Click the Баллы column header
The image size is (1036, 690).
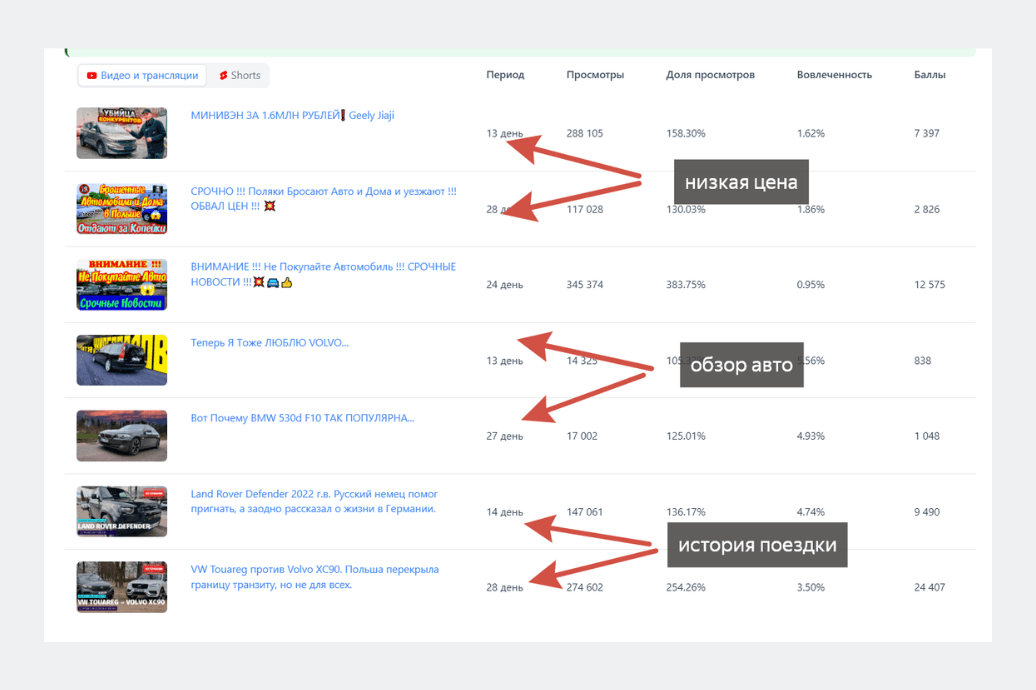(x=929, y=75)
